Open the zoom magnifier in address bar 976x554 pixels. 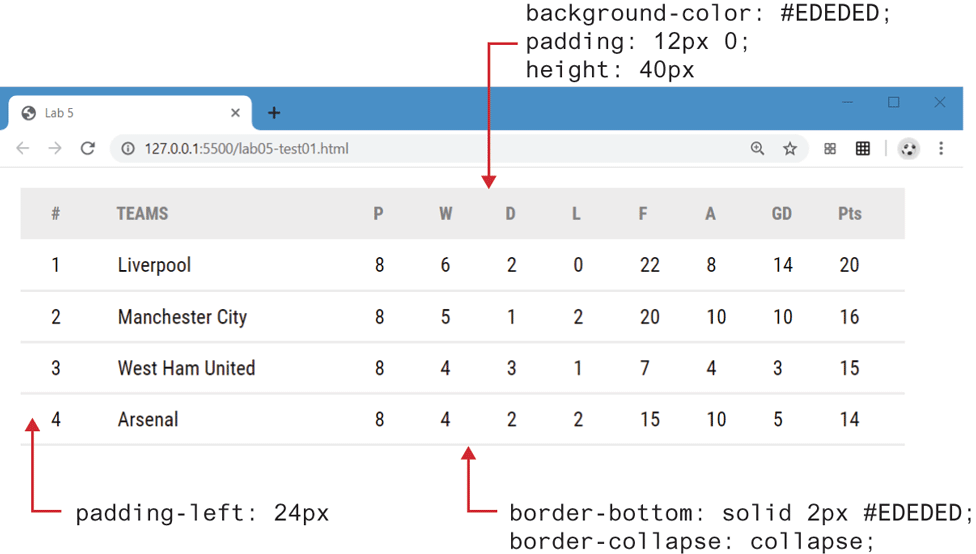coord(757,149)
